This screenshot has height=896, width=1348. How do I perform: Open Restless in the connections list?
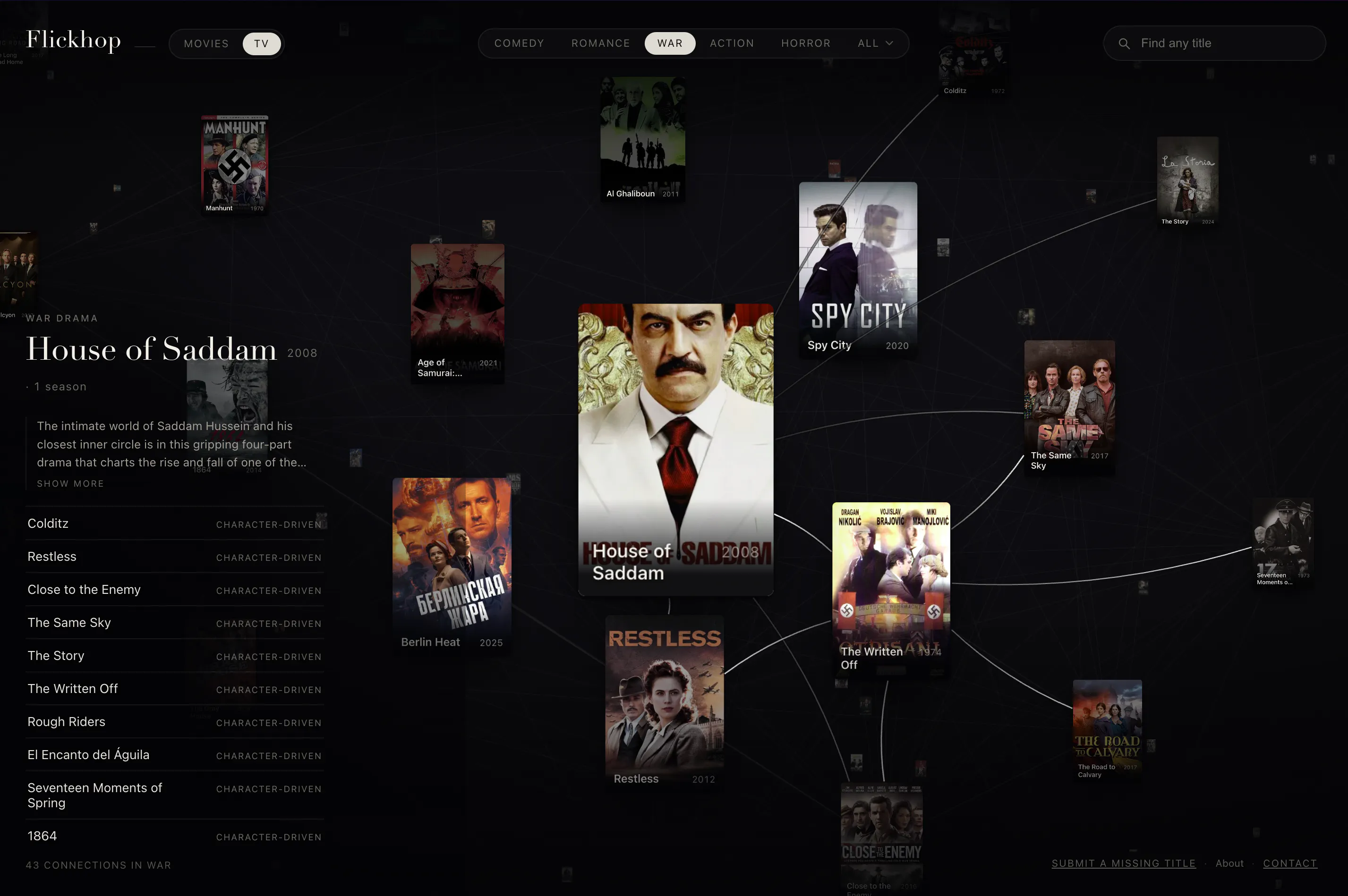[175, 557]
